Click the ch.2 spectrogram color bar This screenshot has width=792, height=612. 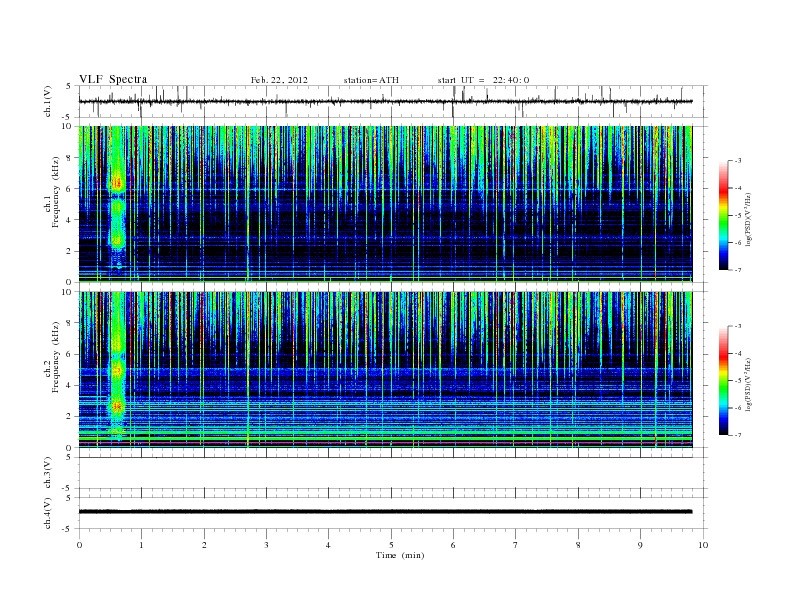723,381
